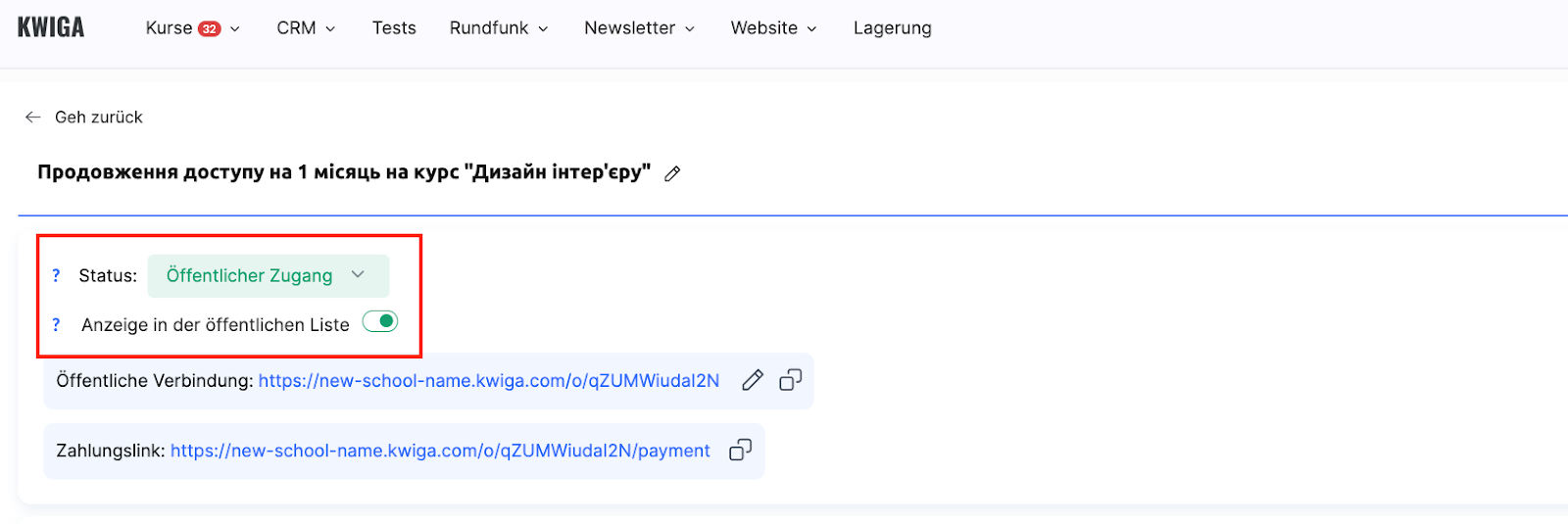Click the KWIGA logo

[x=51, y=27]
